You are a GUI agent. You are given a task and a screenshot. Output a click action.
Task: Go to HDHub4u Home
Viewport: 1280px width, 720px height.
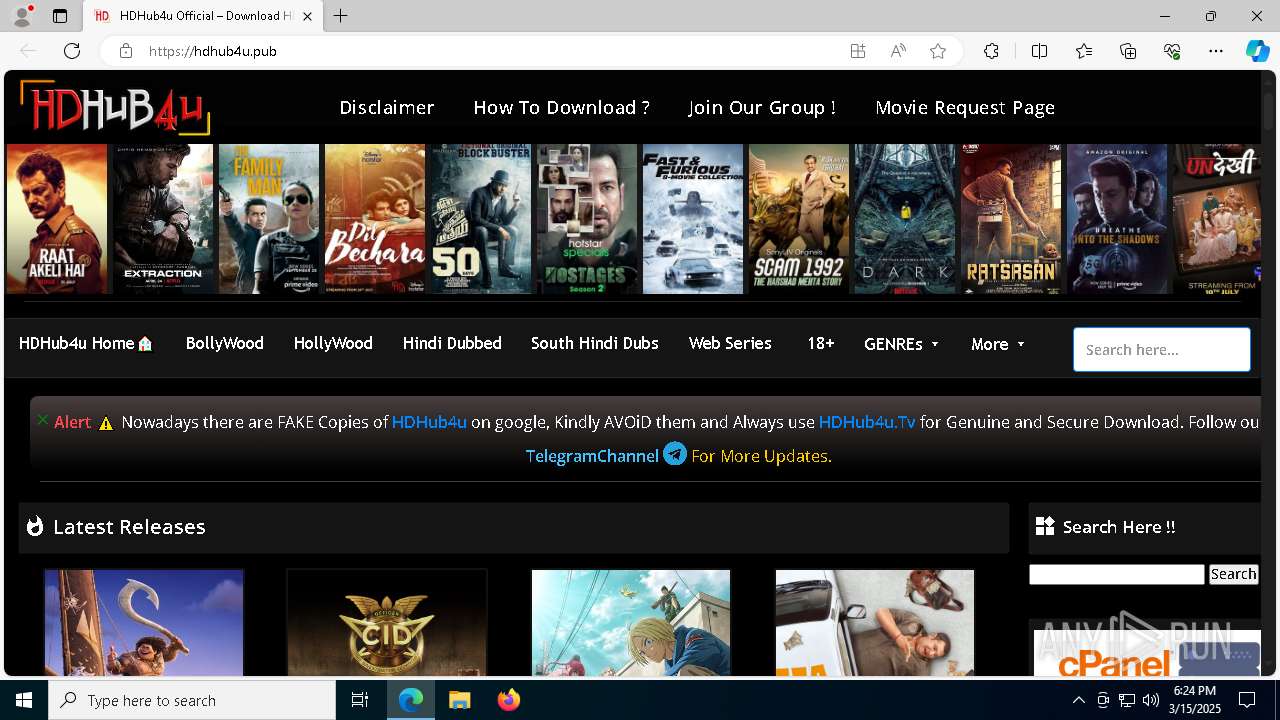86,343
